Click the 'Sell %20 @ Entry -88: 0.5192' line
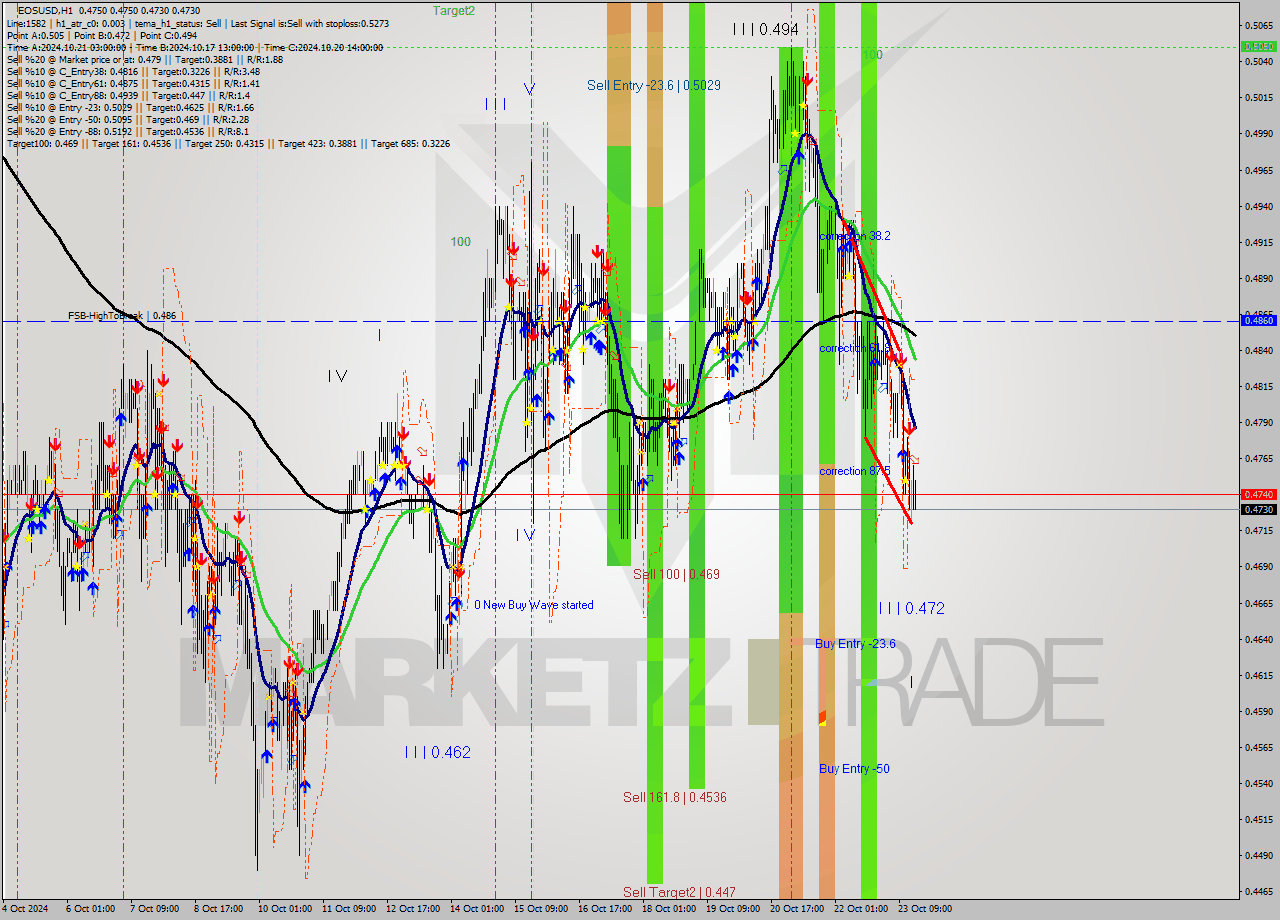 click(128, 131)
